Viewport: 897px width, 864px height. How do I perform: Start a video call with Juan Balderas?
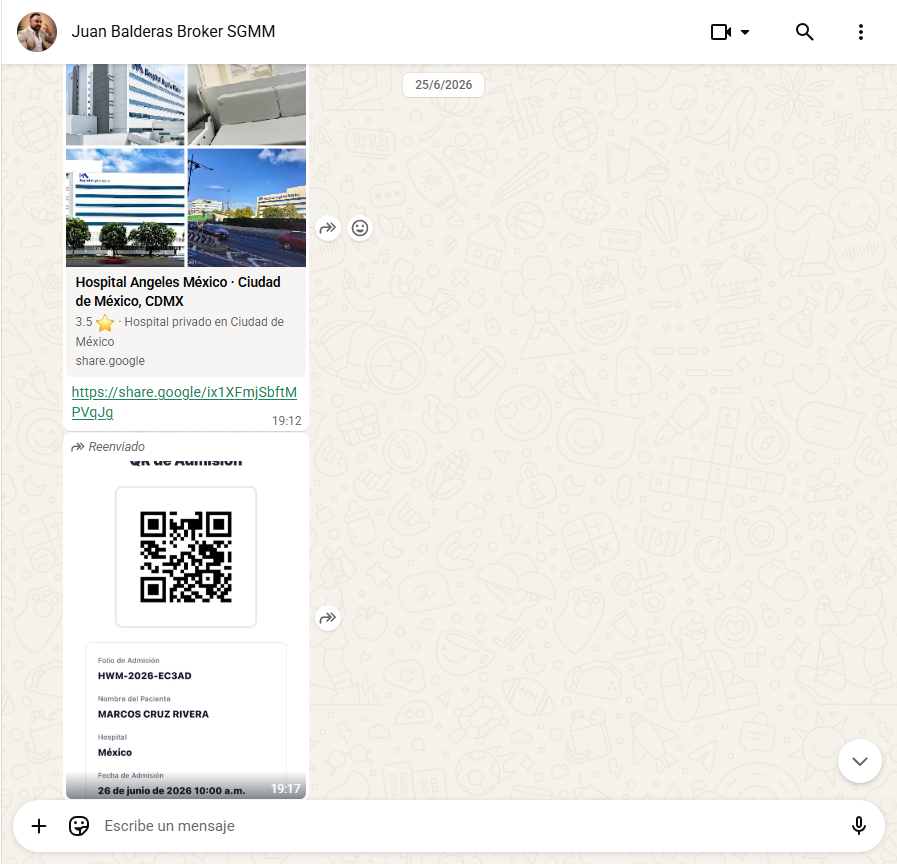tap(721, 32)
